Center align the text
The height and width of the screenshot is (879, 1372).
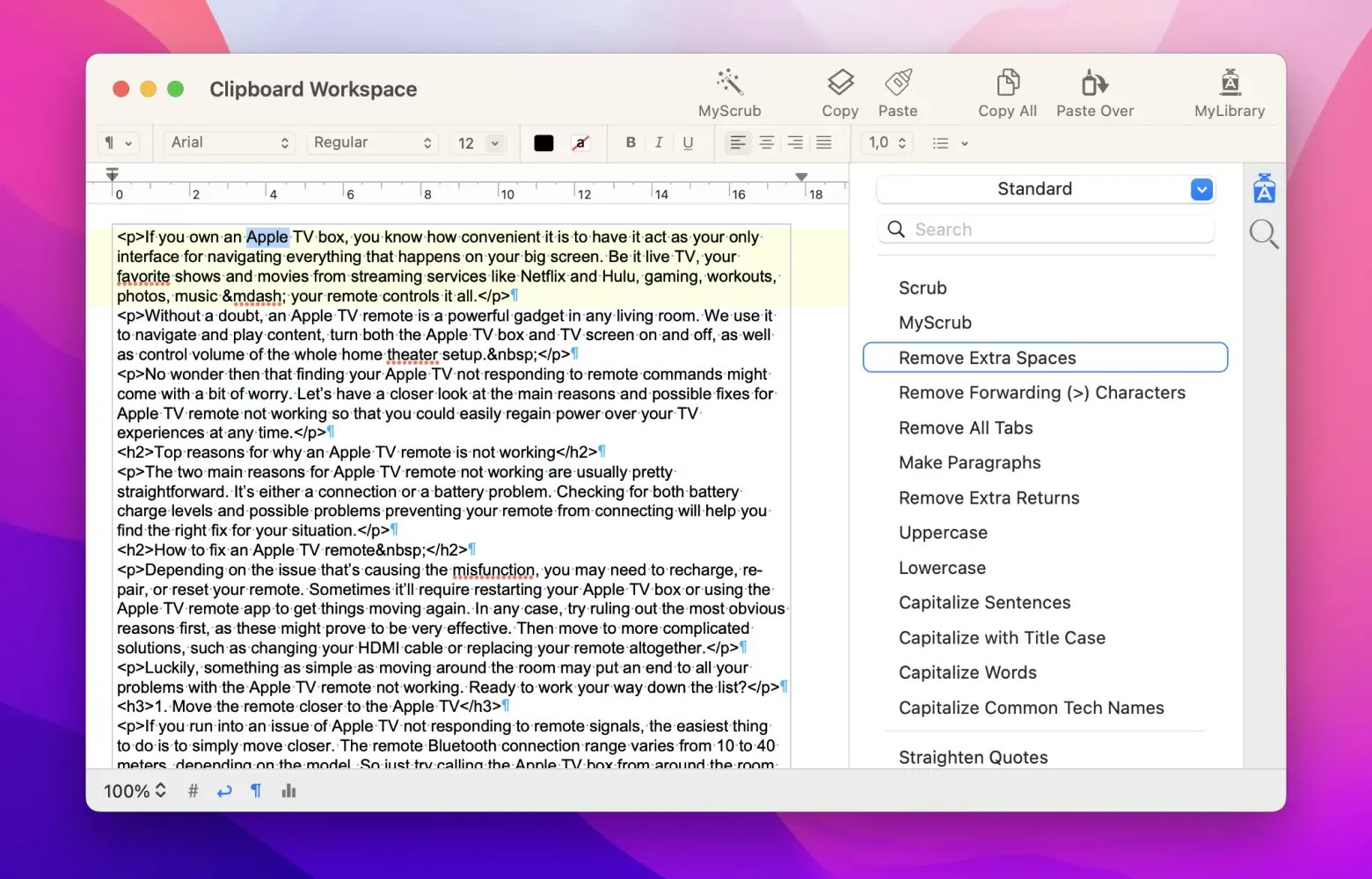[x=767, y=142]
